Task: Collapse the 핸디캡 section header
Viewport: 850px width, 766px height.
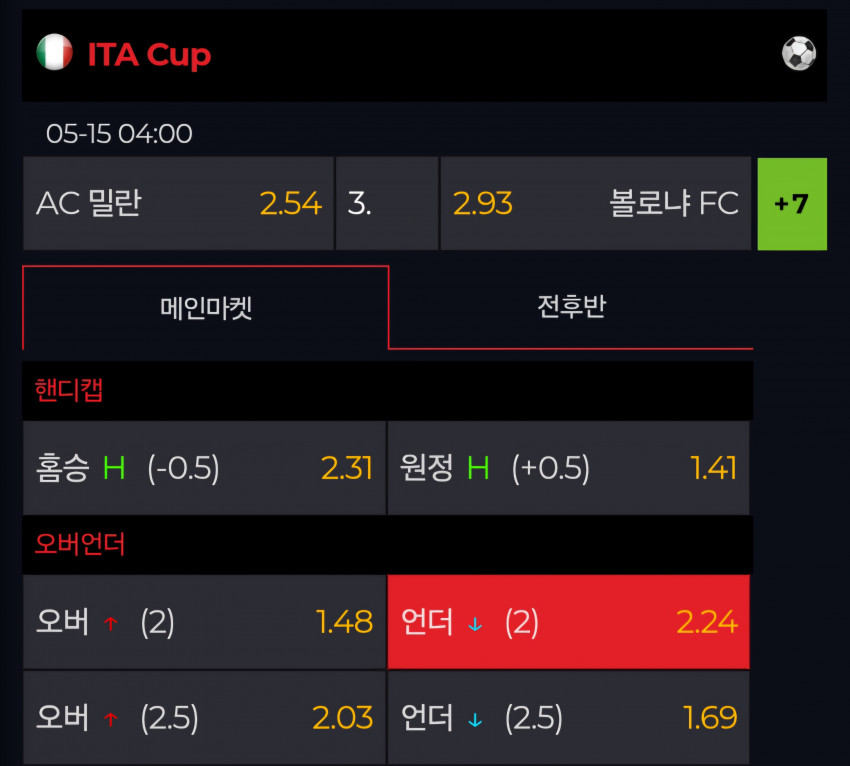Action: pos(388,390)
